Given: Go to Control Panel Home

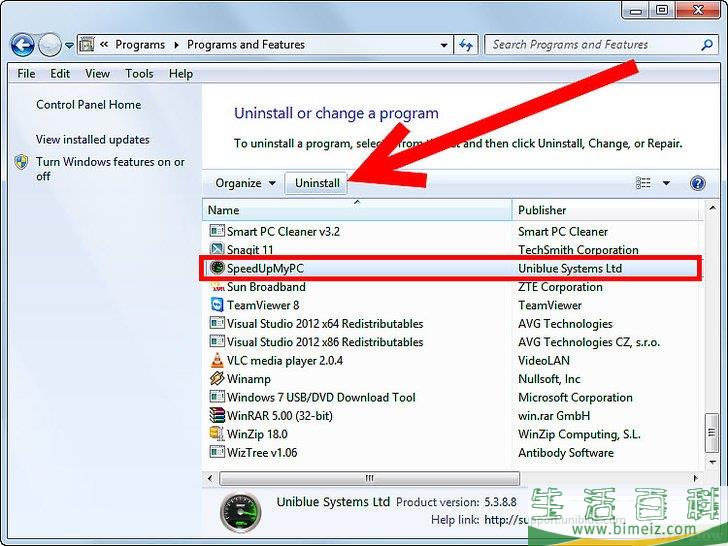Looking at the screenshot, I should pyautogui.click(x=88, y=104).
